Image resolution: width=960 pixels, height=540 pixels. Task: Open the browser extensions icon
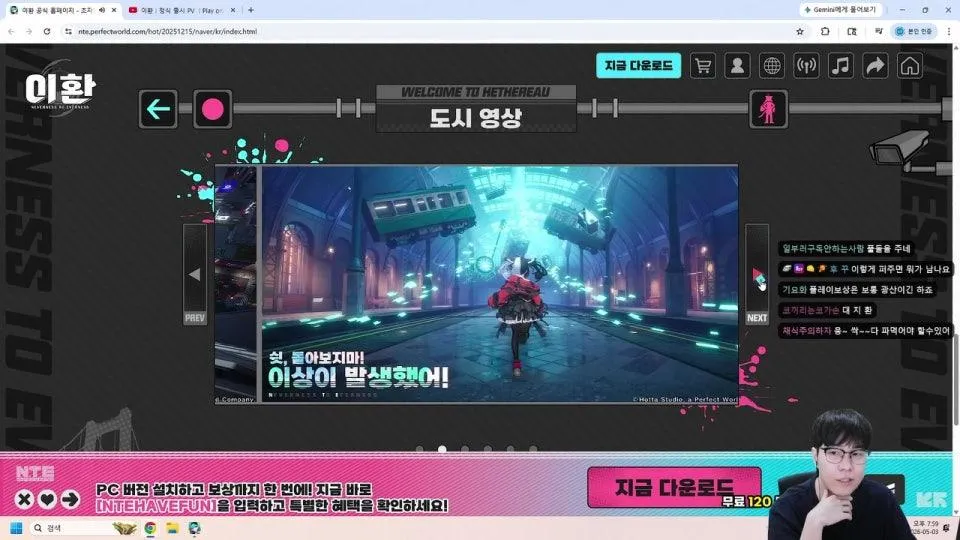(825, 31)
